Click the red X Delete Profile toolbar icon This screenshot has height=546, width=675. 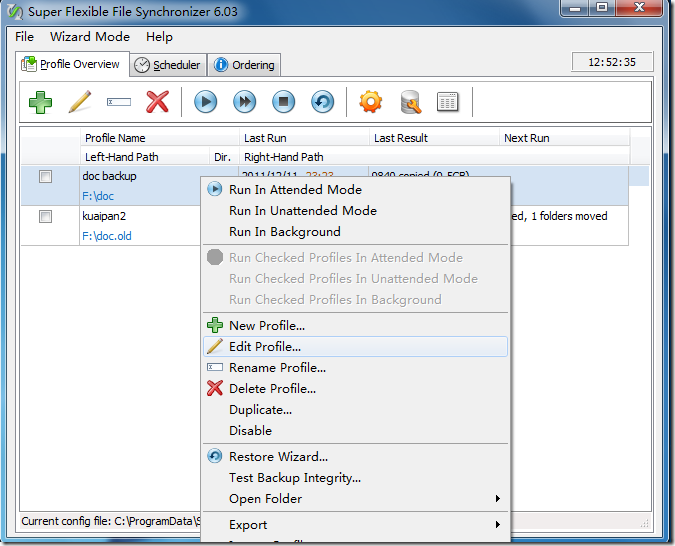(158, 102)
